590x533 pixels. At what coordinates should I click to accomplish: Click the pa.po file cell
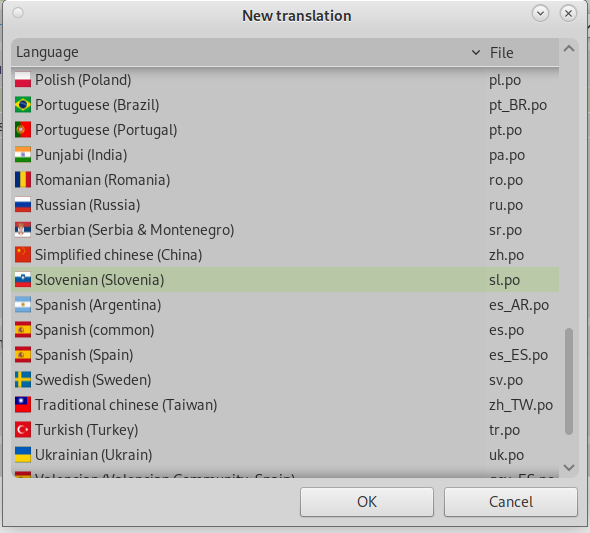click(506, 155)
